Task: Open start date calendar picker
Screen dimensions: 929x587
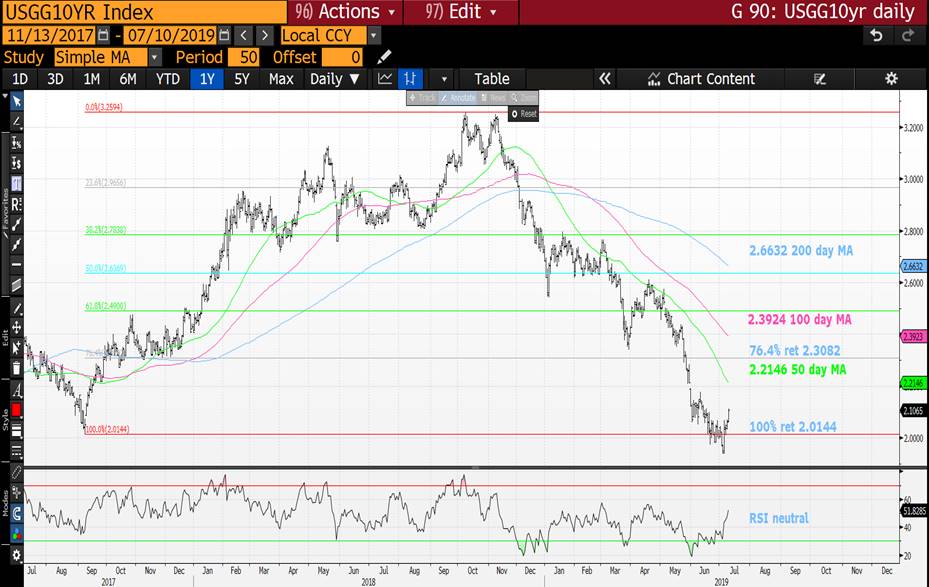Action: [103, 36]
